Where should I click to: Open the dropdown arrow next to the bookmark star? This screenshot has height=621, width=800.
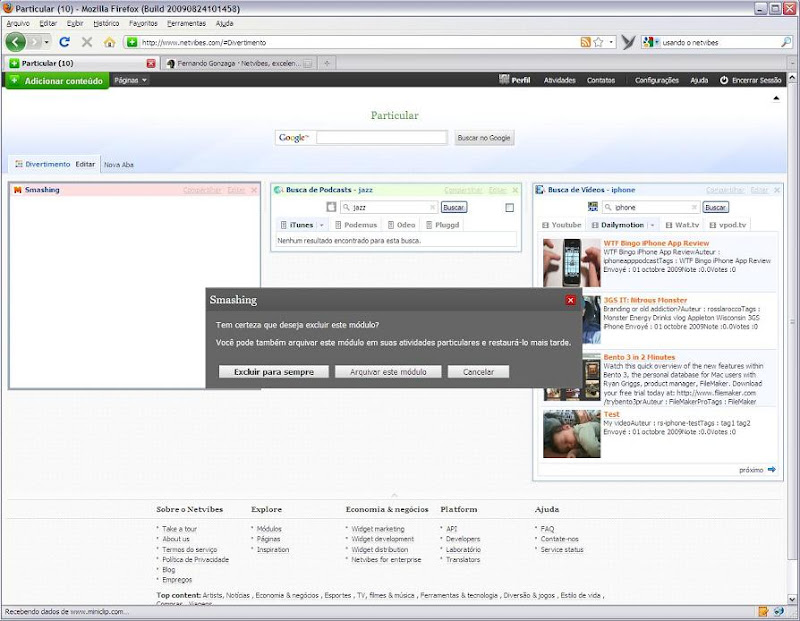pyautogui.click(x=611, y=42)
